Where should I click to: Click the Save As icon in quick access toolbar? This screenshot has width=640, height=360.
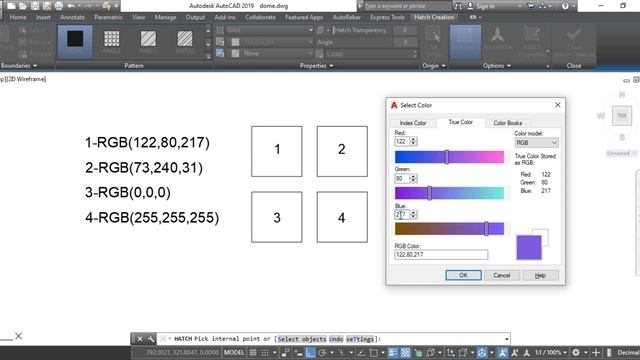pos(47,6)
